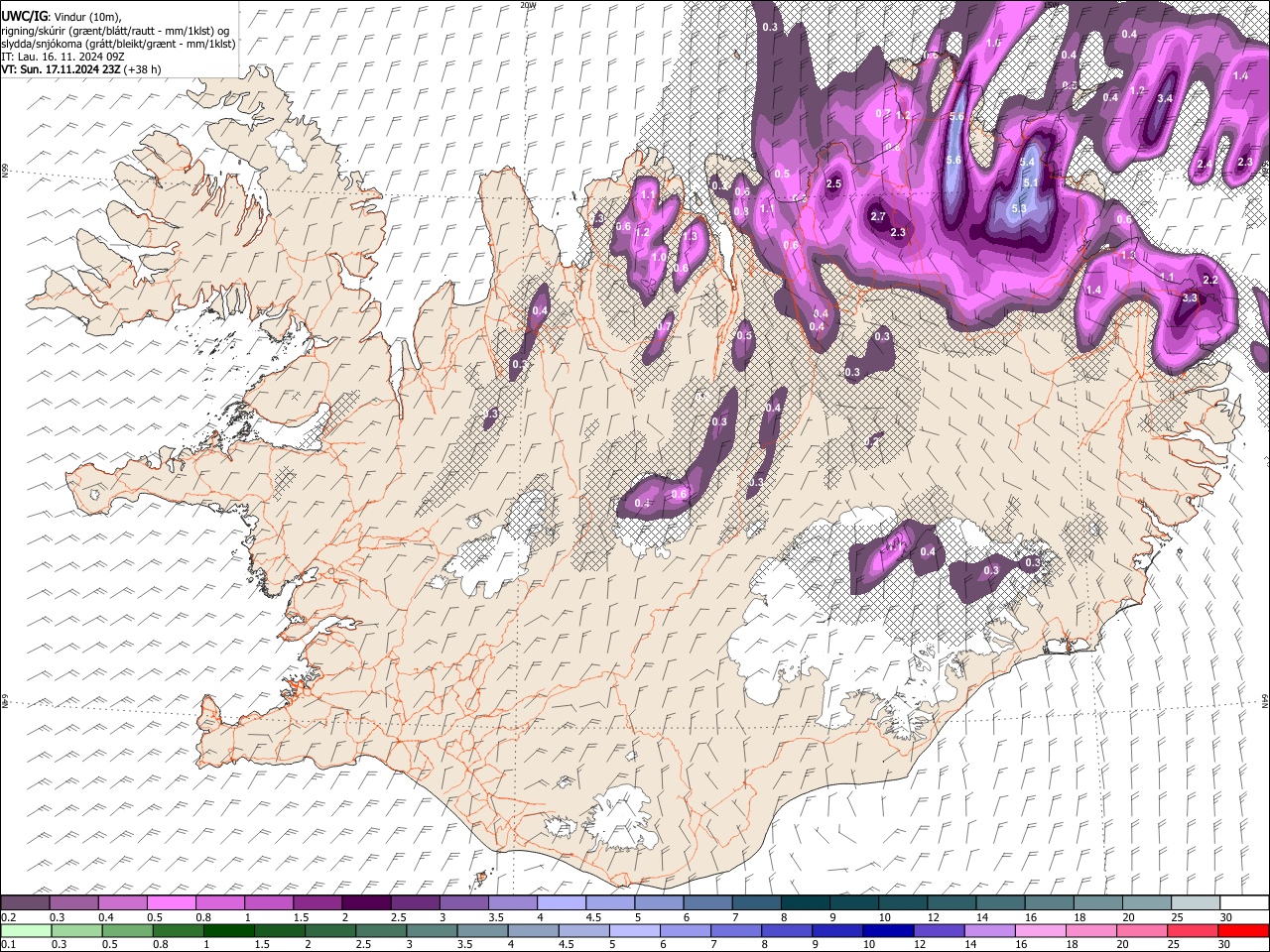
Task: Select the bottom legend pink swatch between 18 and 20
Action: [1089, 930]
